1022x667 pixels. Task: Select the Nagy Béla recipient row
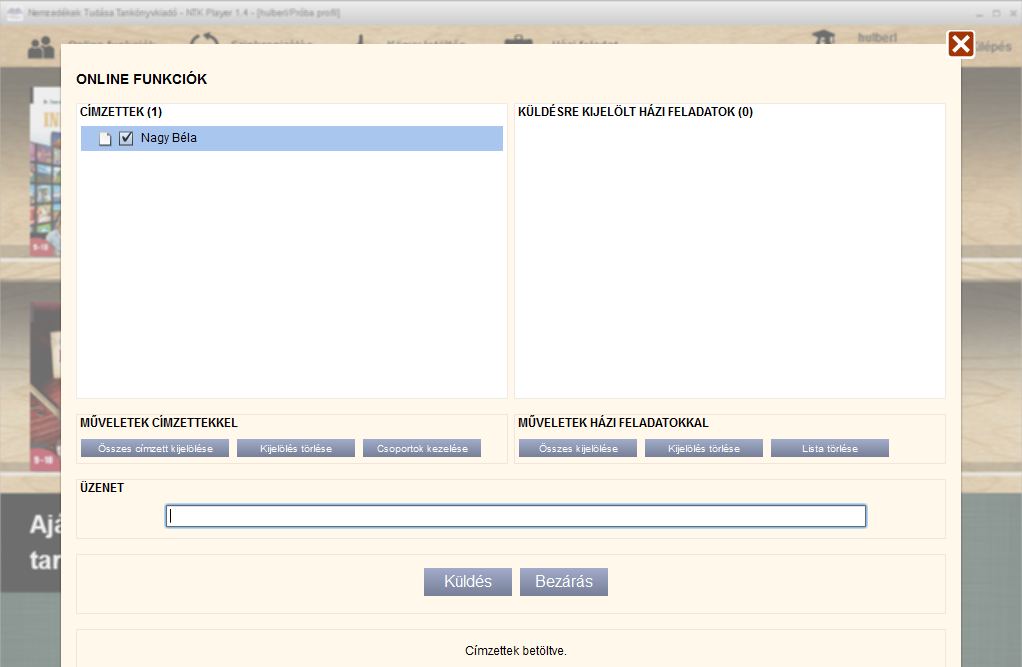[x=291, y=138]
